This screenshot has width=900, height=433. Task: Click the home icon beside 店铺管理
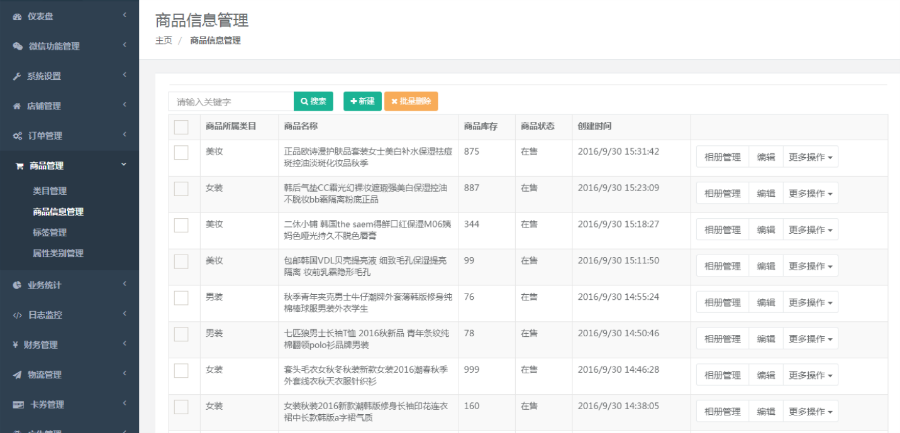(17, 106)
